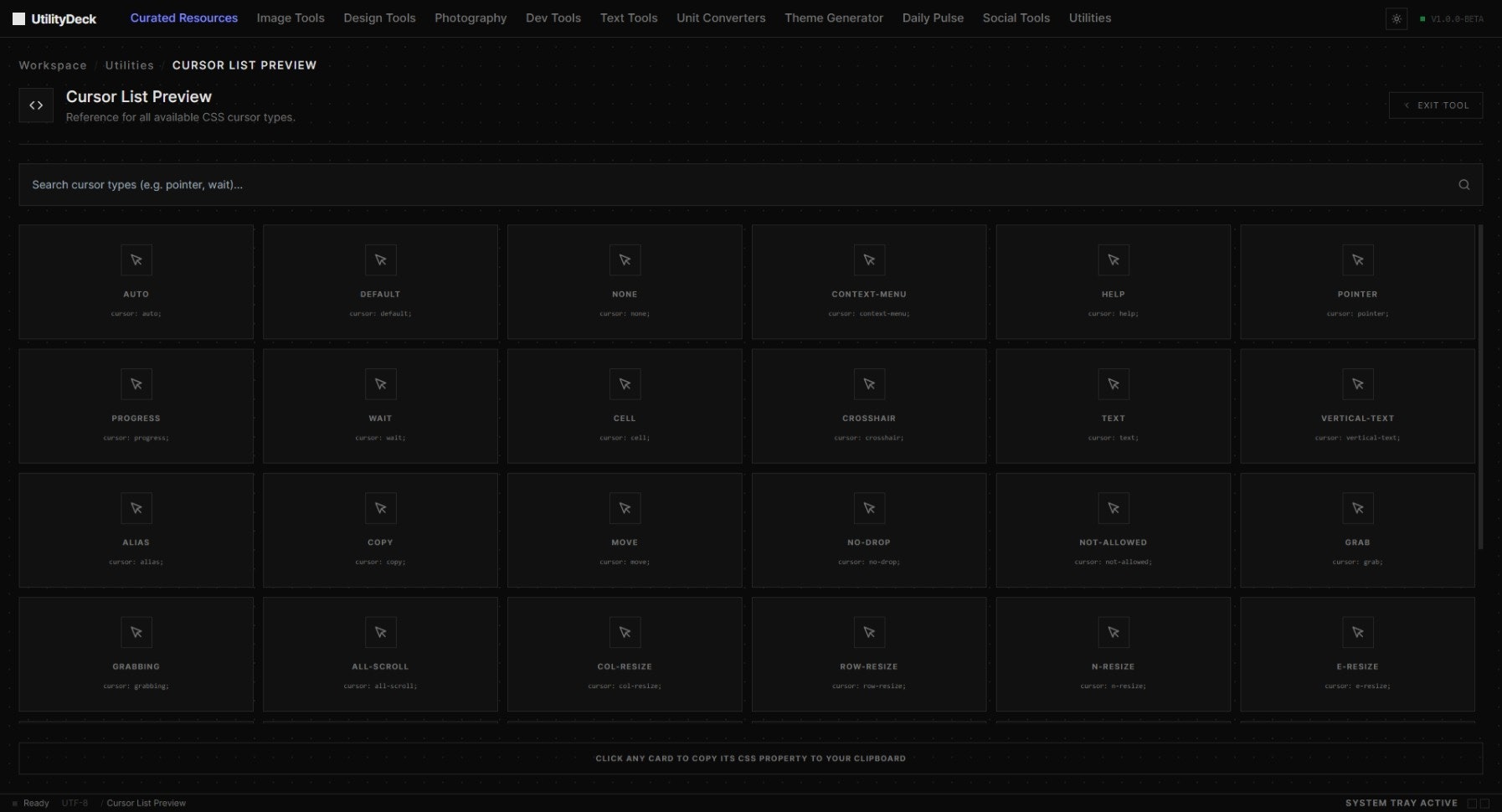Click the move cursor card icon
The width and height of the screenshot is (1502, 812).
click(x=625, y=508)
